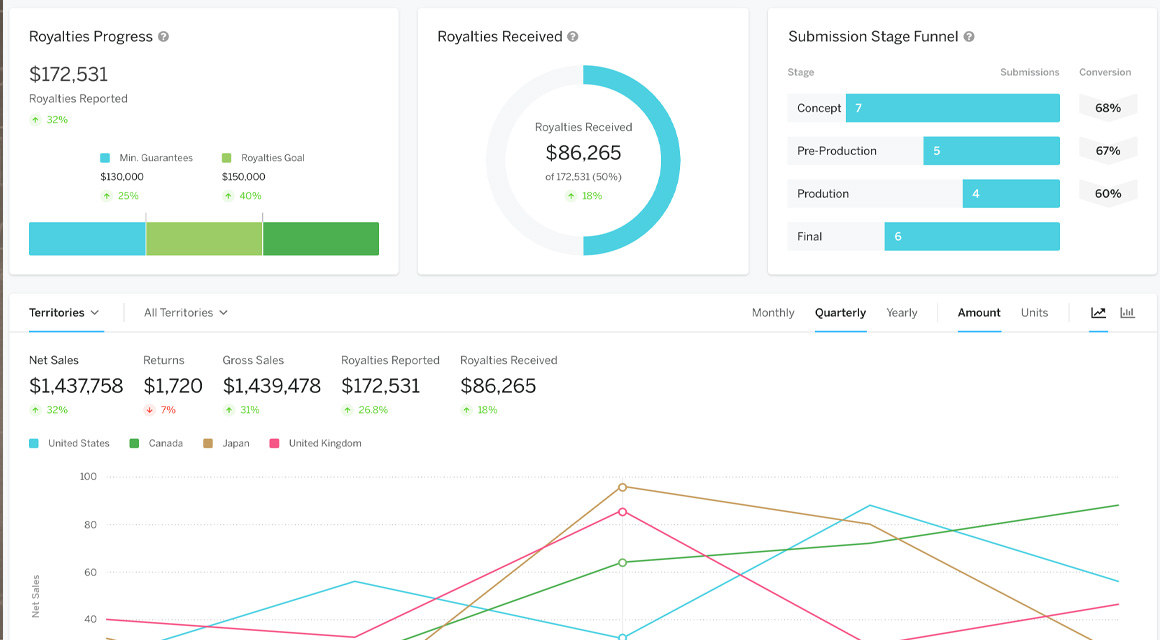Click the Canada data point marker
Screen dimensions: 1160x640
pyautogui.click(x=622, y=563)
